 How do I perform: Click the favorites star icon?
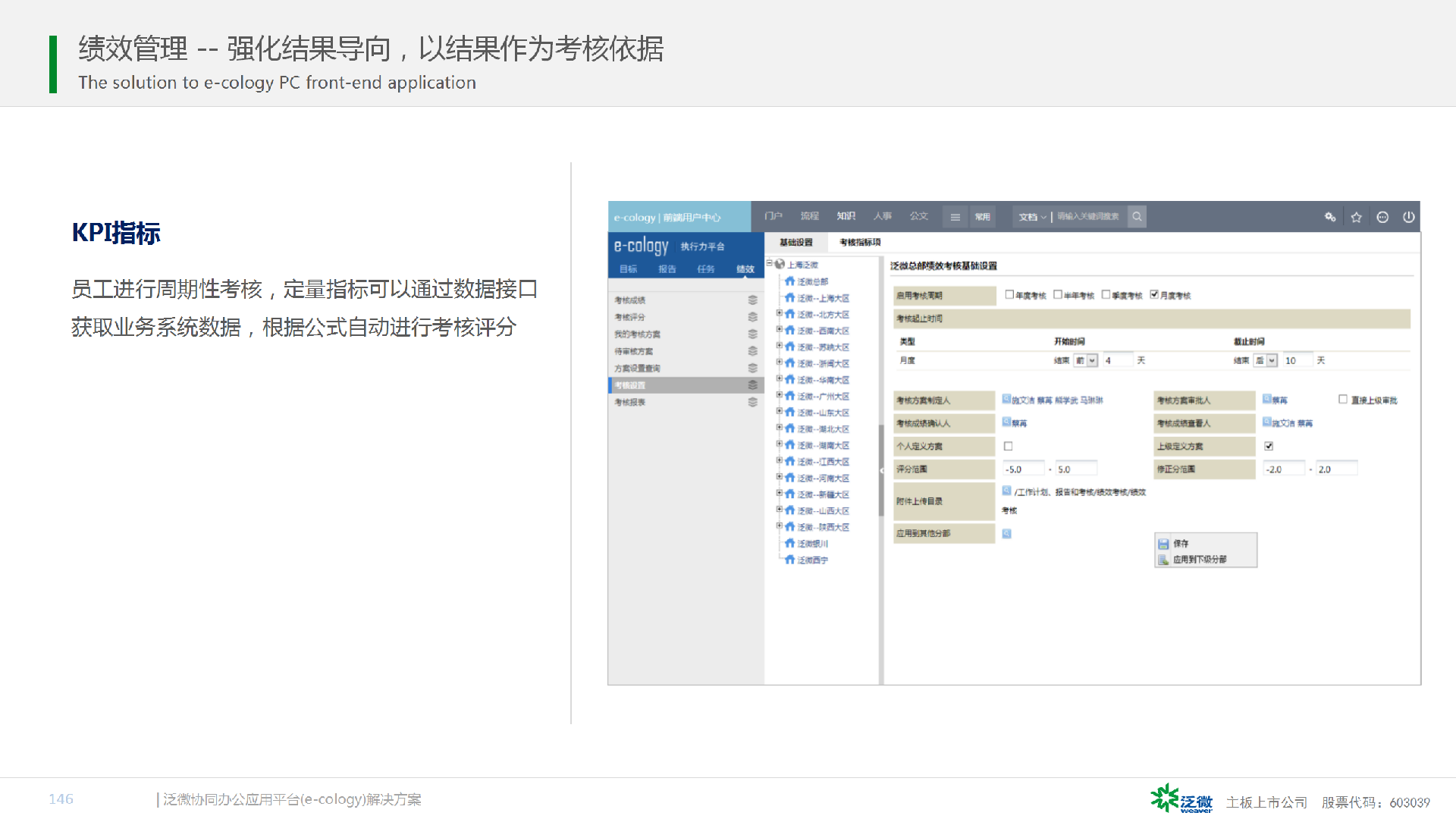[x=1357, y=217]
